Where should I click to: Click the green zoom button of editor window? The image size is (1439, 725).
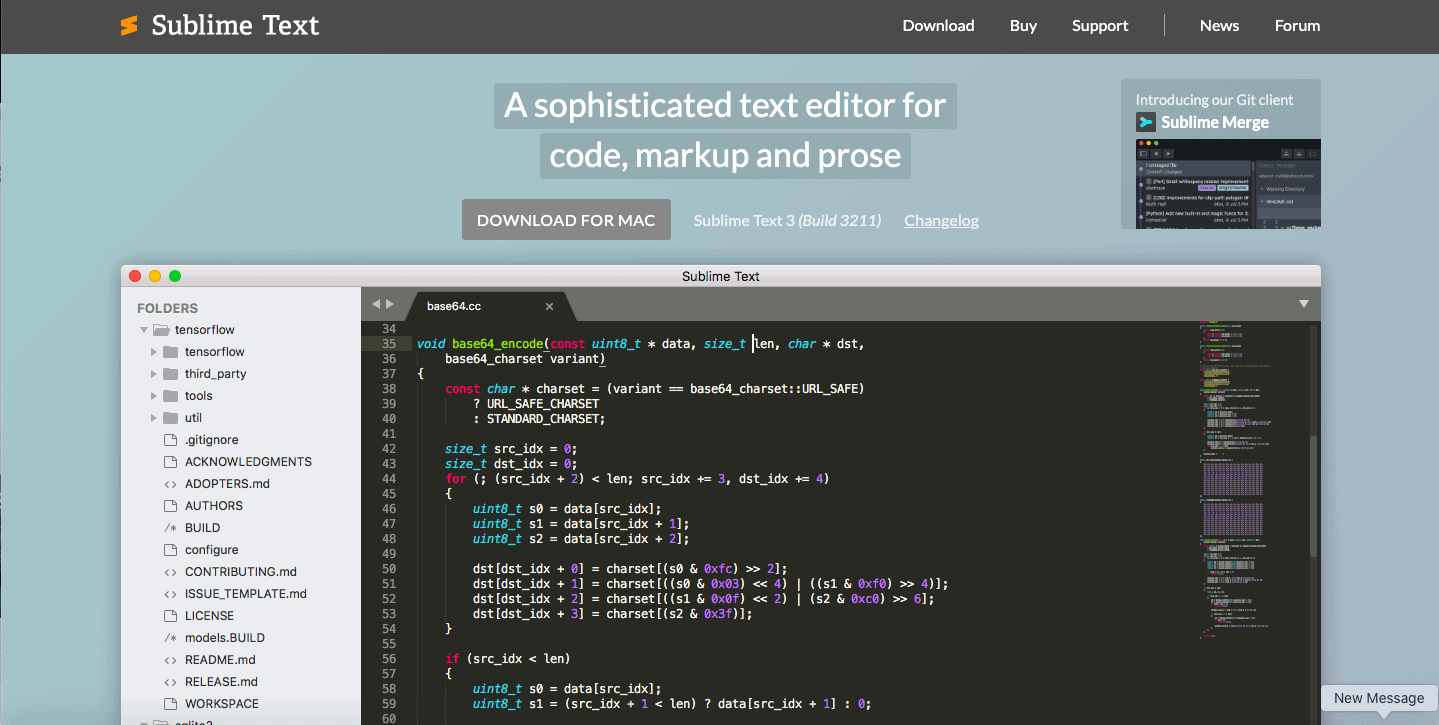pyautogui.click(x=175, y=276)
